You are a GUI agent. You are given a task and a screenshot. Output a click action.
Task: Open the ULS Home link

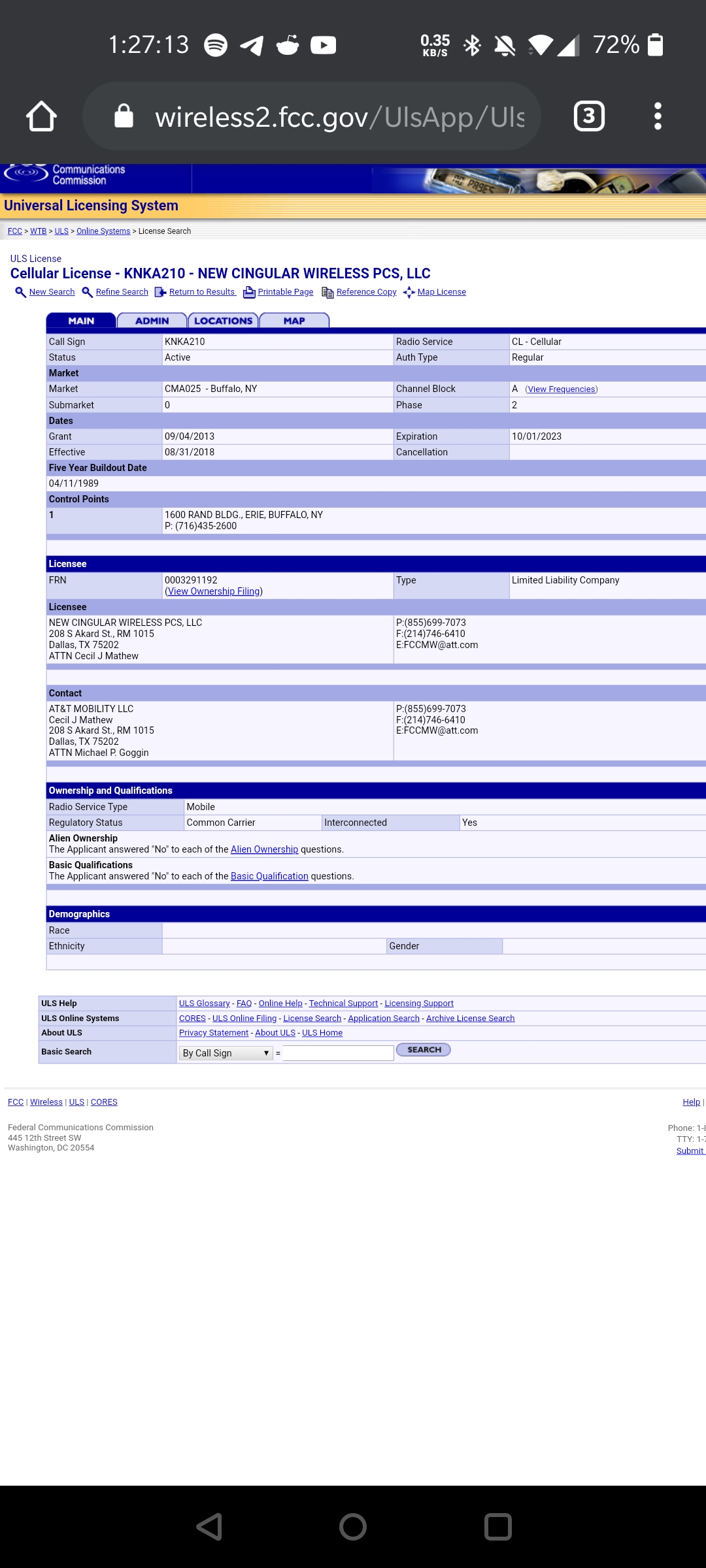pyautogui.click(x=322, y=1033)
